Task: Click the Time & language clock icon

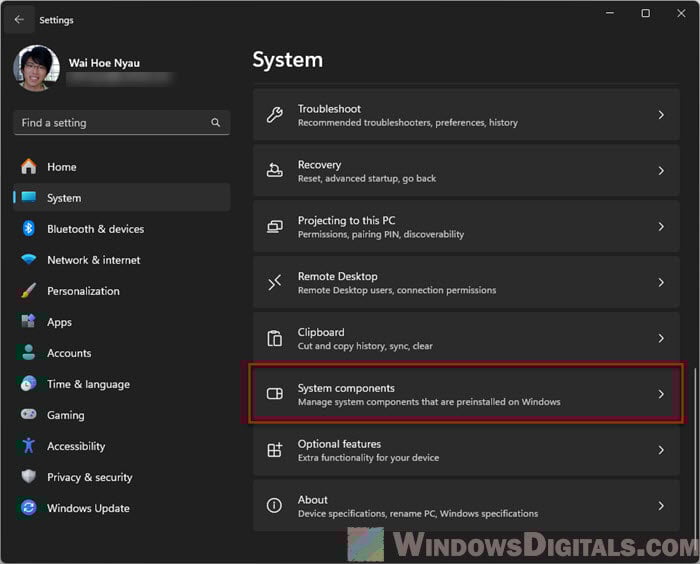Action: click(29, 384)
